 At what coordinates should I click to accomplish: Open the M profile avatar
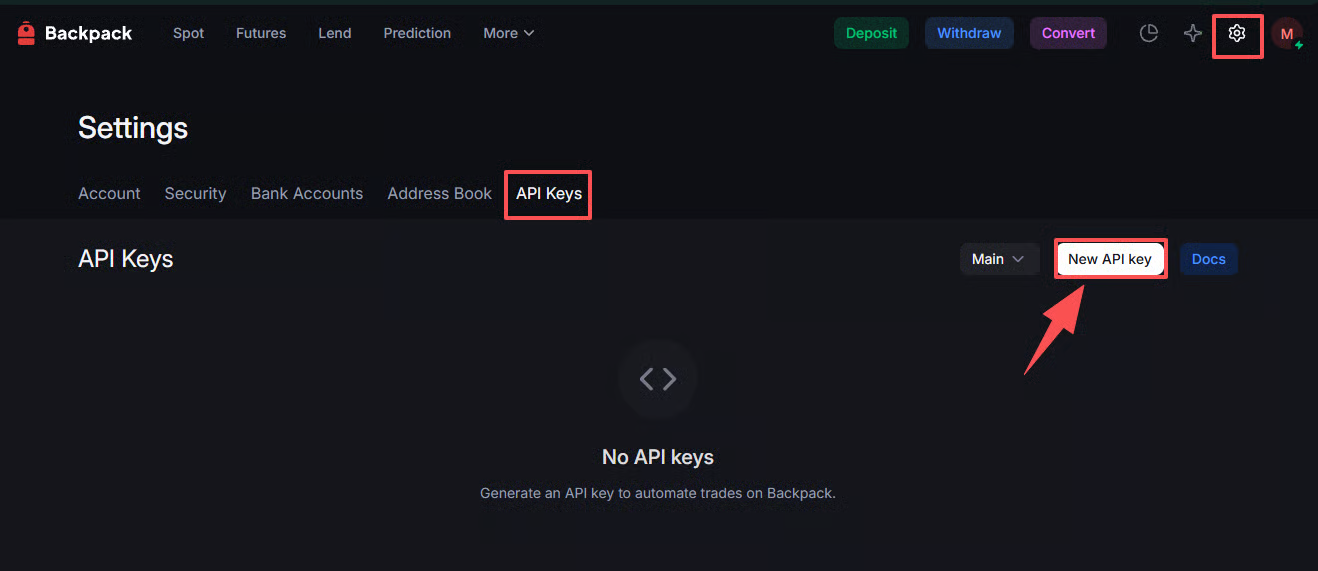click(1286, 34)
